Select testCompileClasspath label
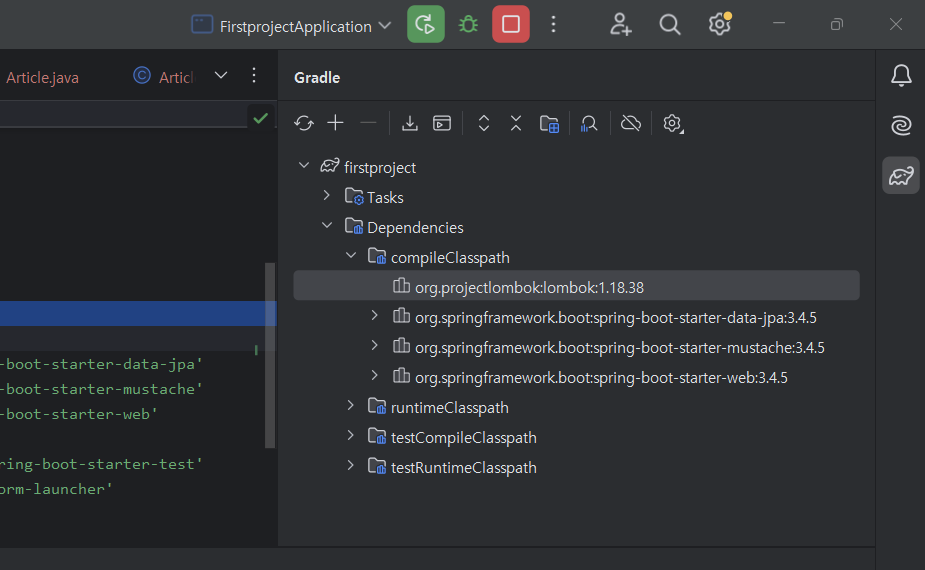 tap(464, 438)
